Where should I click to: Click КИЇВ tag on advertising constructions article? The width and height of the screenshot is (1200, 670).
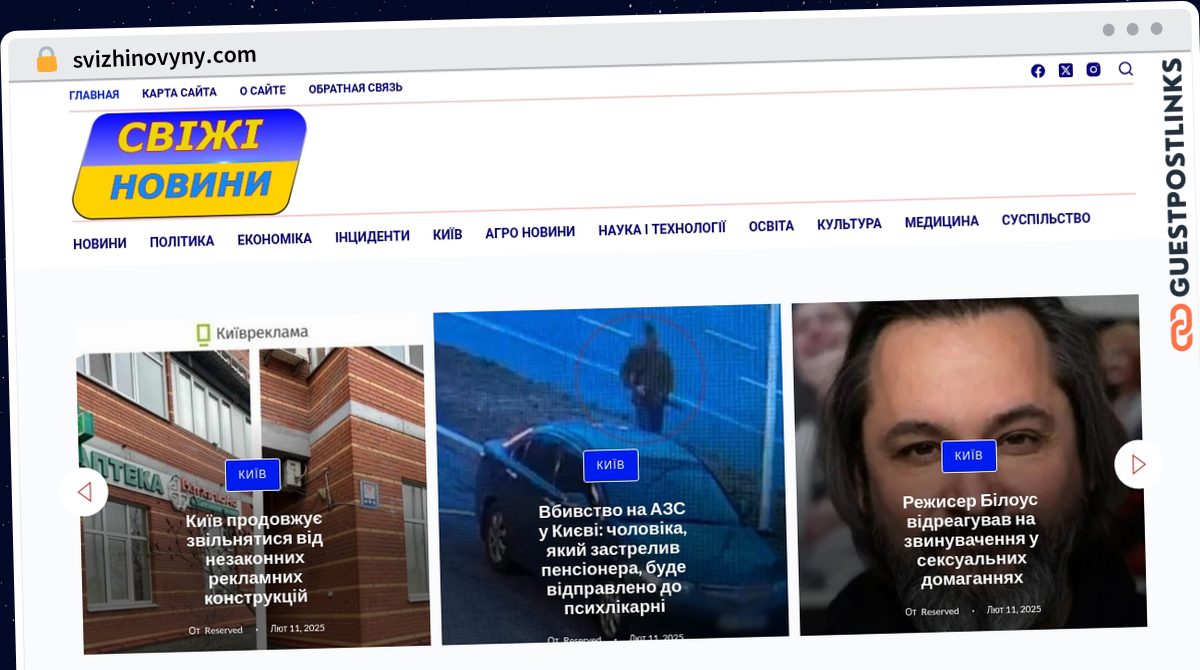click(x=252, y=474)
